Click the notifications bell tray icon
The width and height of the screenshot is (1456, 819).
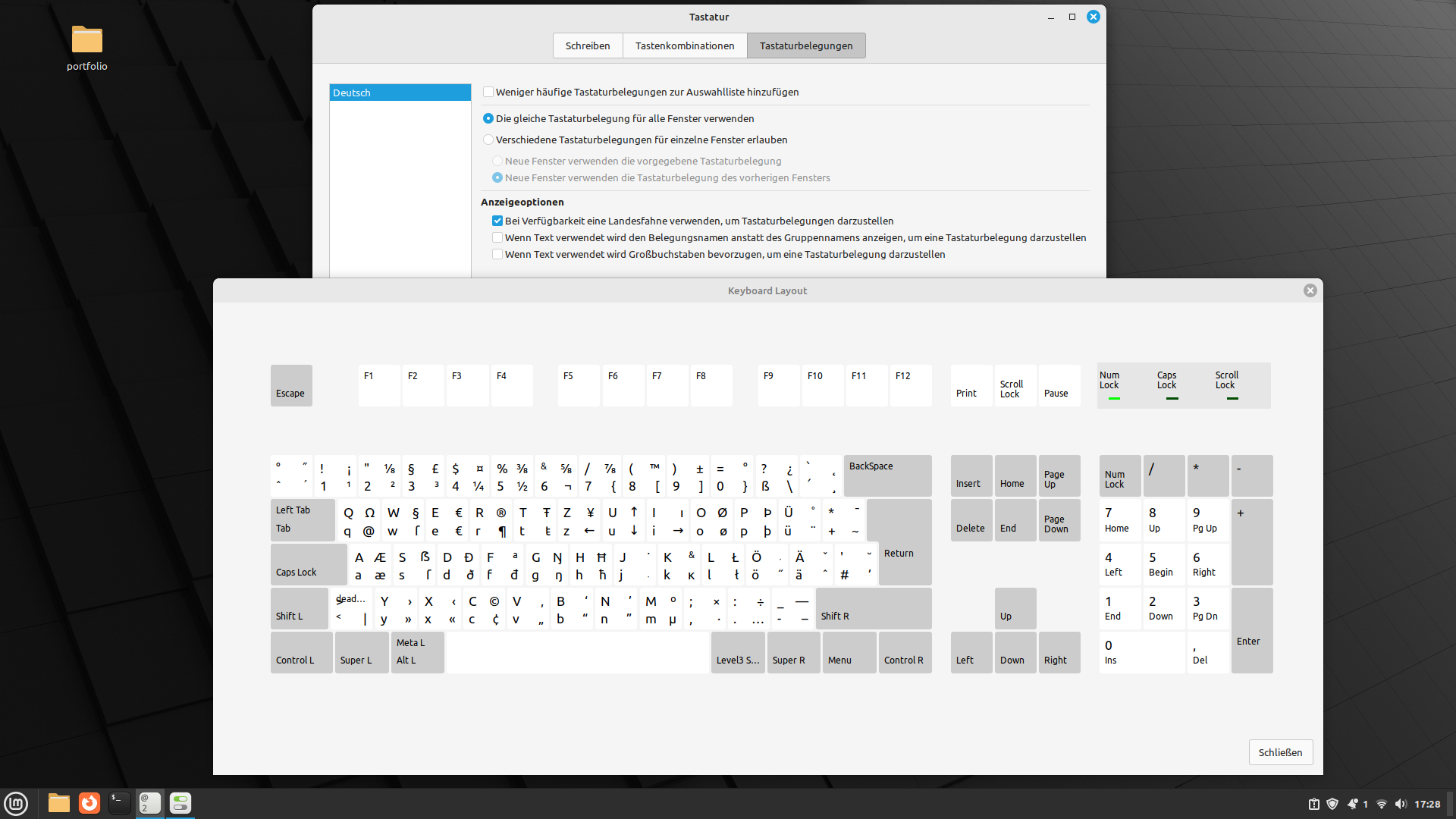(x=1353, y=804)
